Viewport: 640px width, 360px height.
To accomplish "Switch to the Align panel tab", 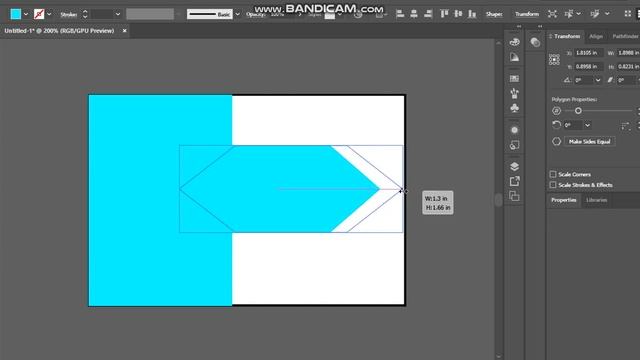I will tap(596, 36).
